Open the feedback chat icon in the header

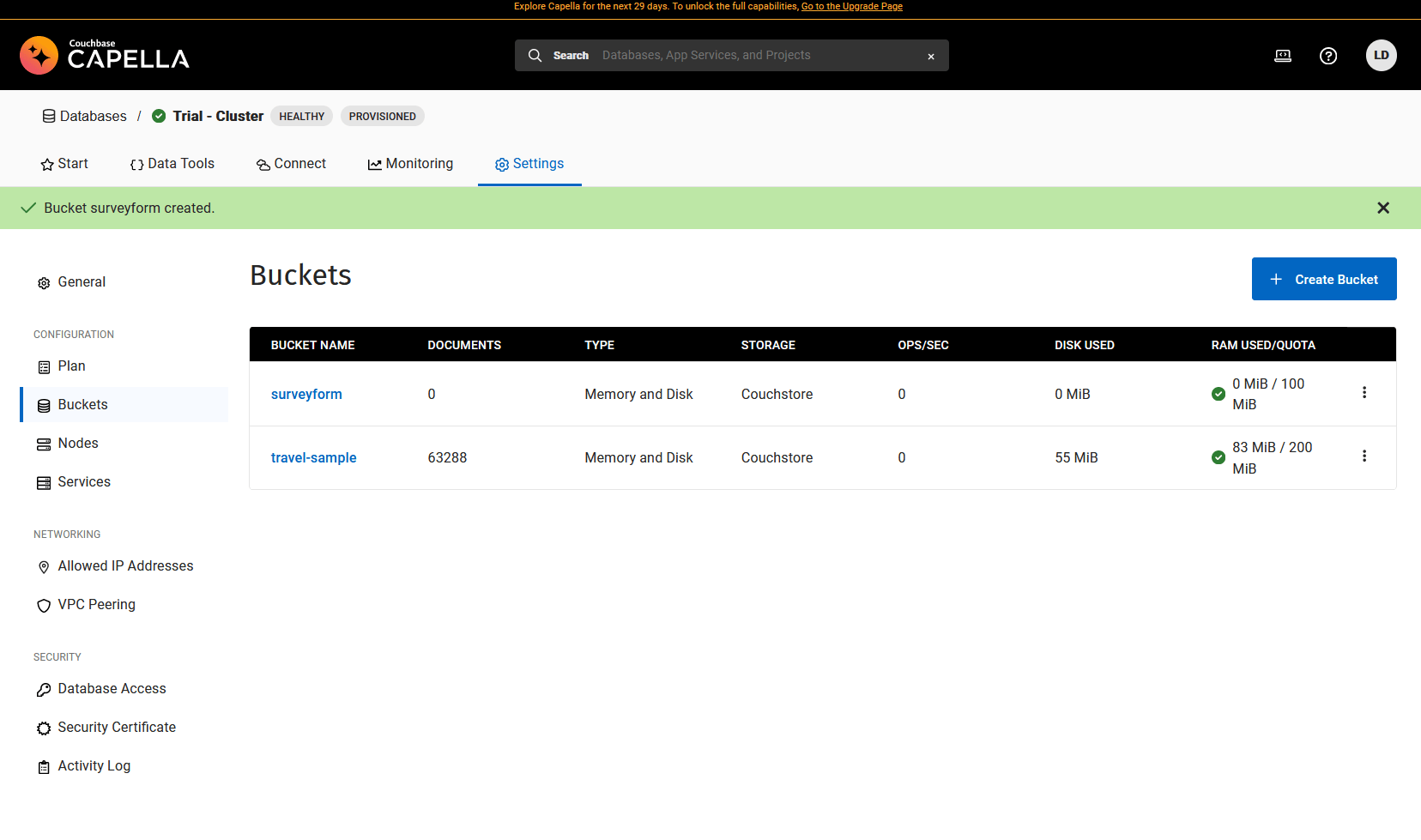(1283, 56)
